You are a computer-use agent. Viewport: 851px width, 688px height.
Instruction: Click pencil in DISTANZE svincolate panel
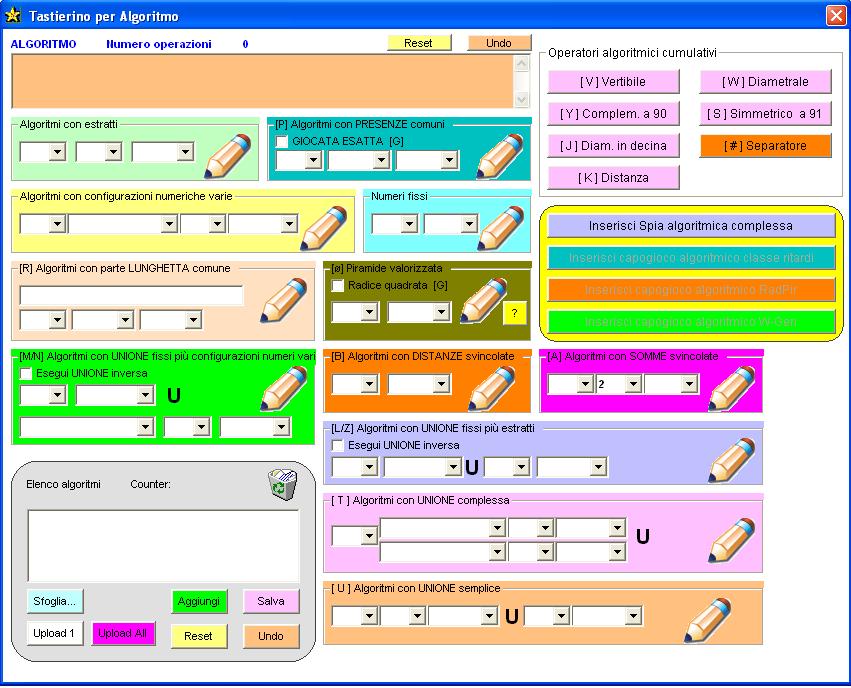[x=491, y=387]
